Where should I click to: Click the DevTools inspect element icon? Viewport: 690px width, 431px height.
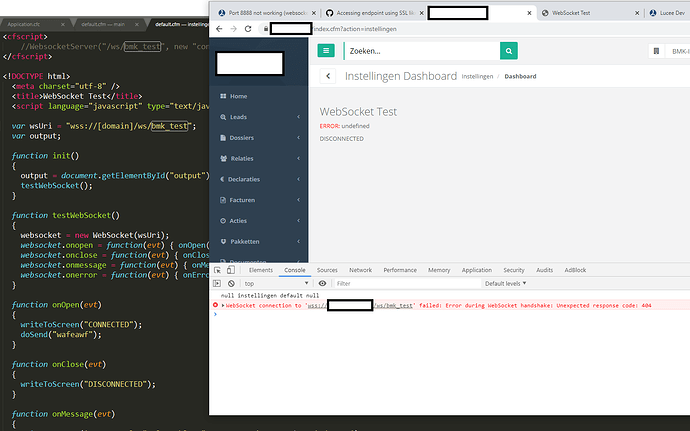coord(217,270)
